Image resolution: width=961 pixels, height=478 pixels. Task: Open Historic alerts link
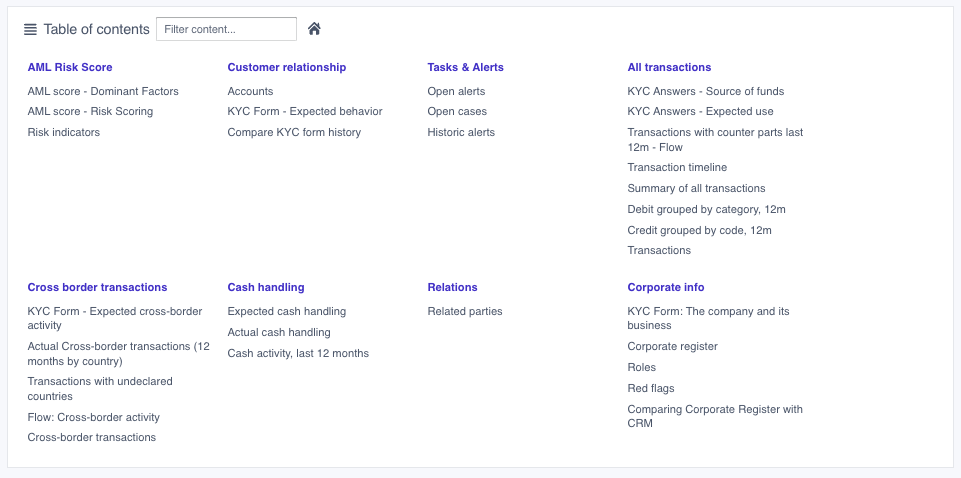coord(461,132)
